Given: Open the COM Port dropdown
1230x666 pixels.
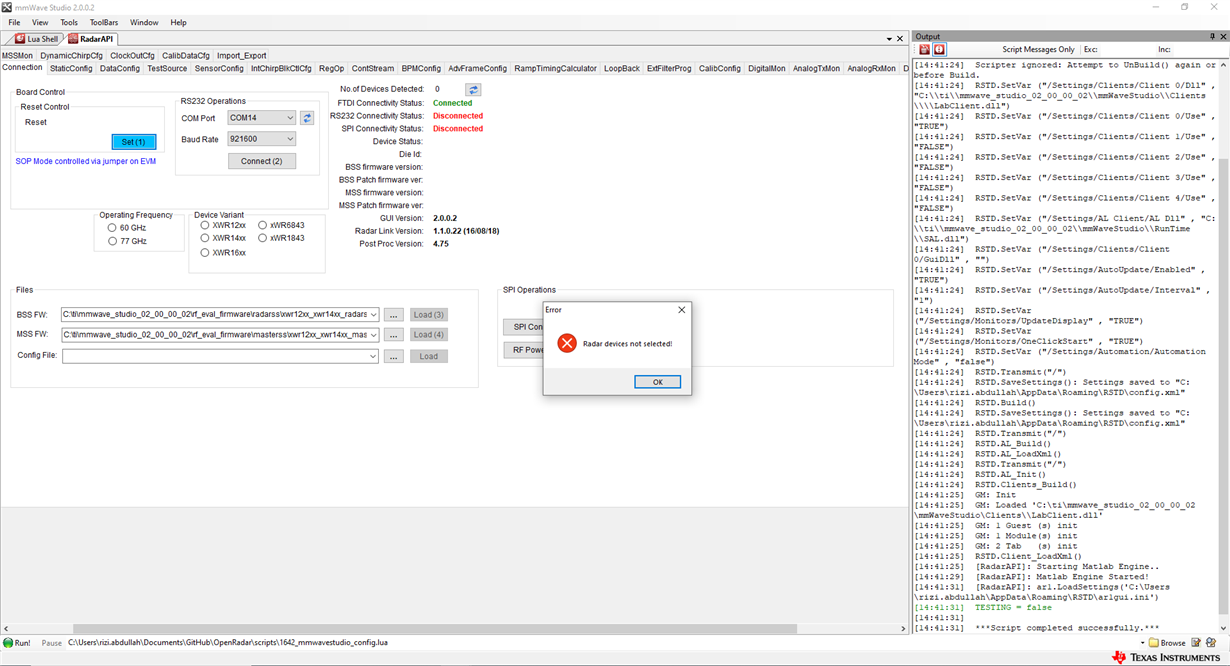Looking at the screenshot, I should point(289,118).
